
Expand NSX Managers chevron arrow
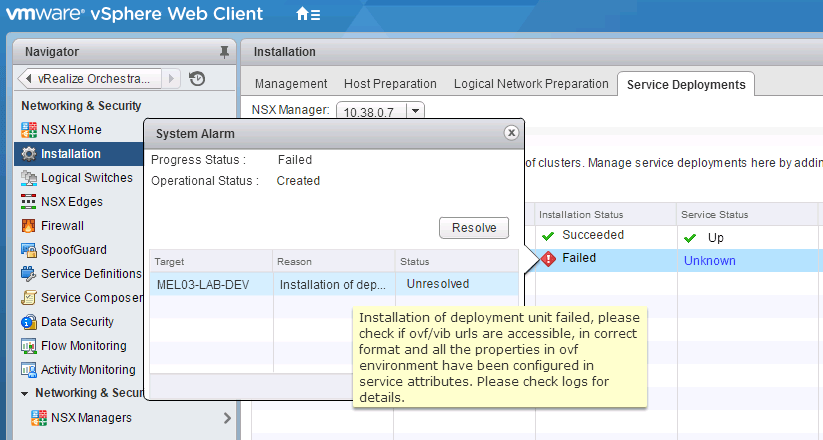point(227,418)
